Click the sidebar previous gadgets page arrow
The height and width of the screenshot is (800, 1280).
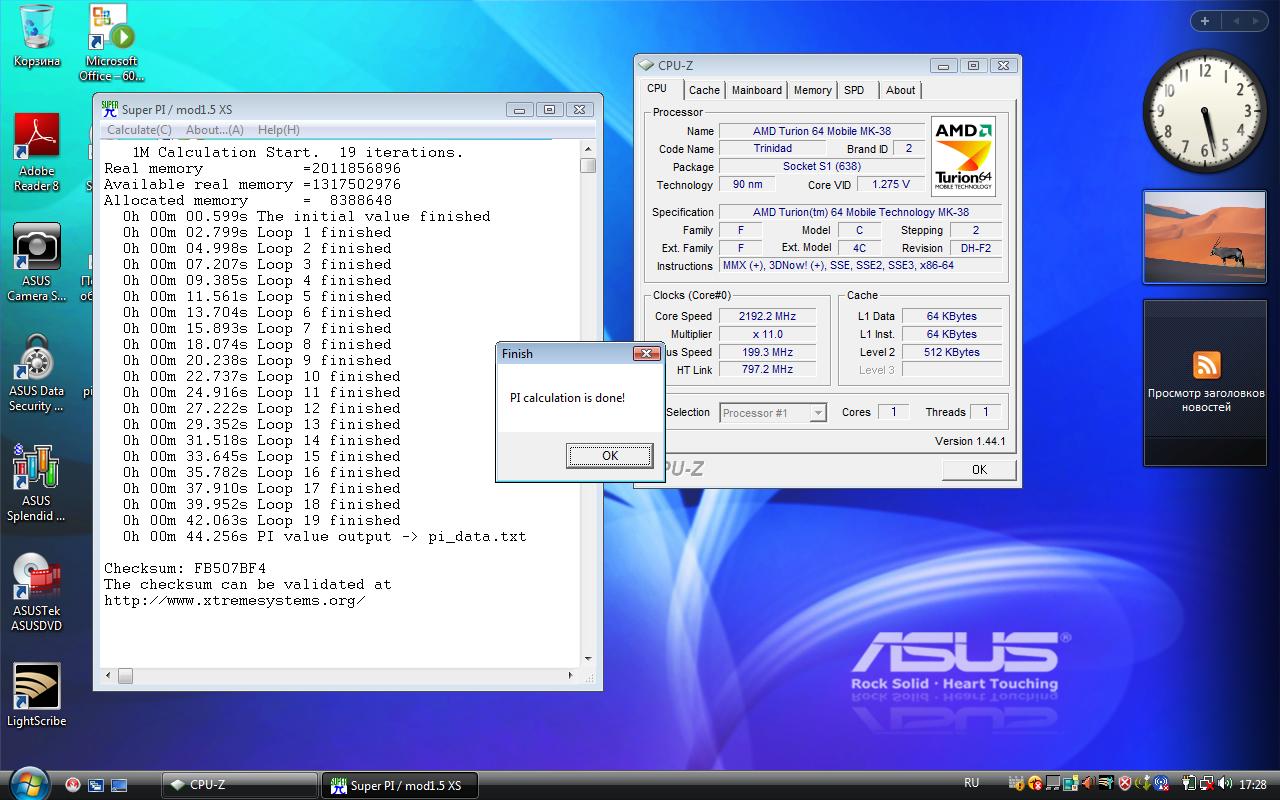click(x=1235, y=21)
